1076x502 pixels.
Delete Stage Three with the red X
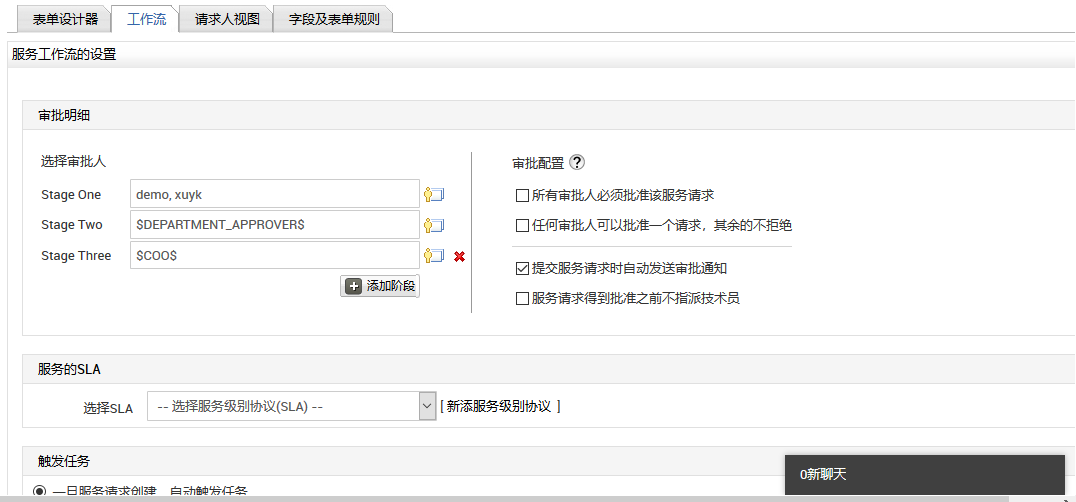(x=460, y=256)
